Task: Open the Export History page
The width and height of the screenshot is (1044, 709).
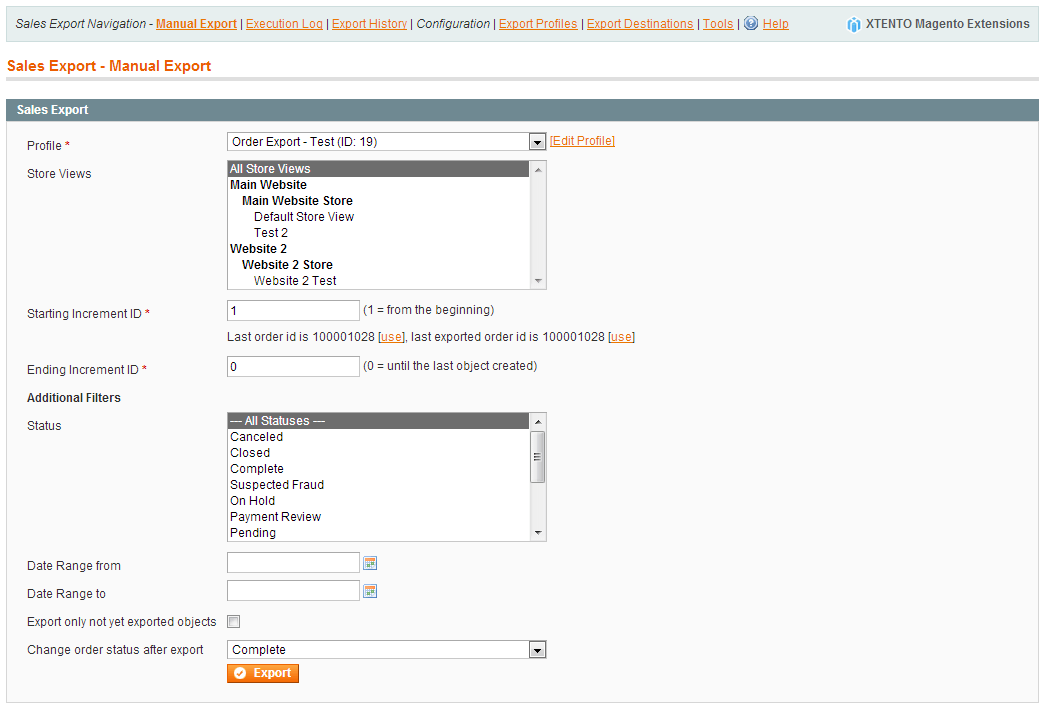Action: click(x=369, y=23)
